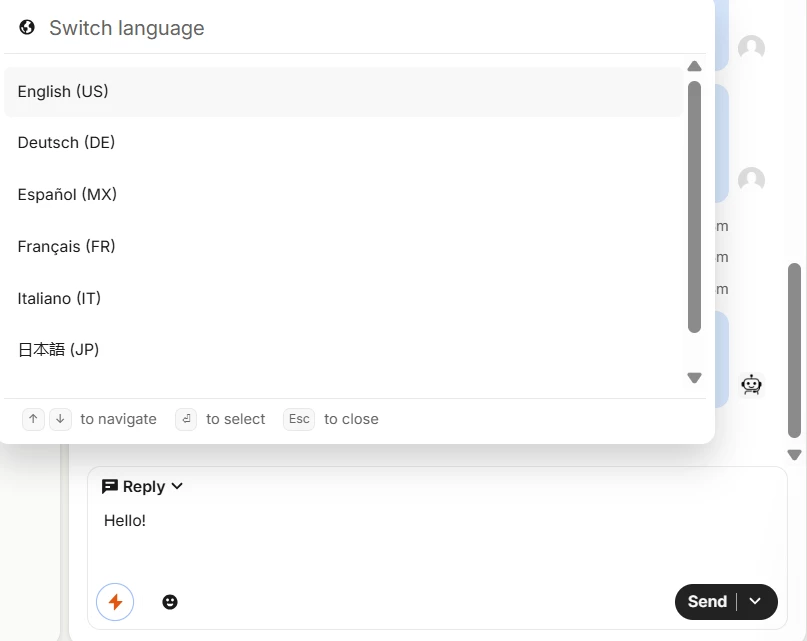Click the conversation scroll down arrow
Image resolution: width=807 pixels, height=641 pixels.
[x=795, y=455]
